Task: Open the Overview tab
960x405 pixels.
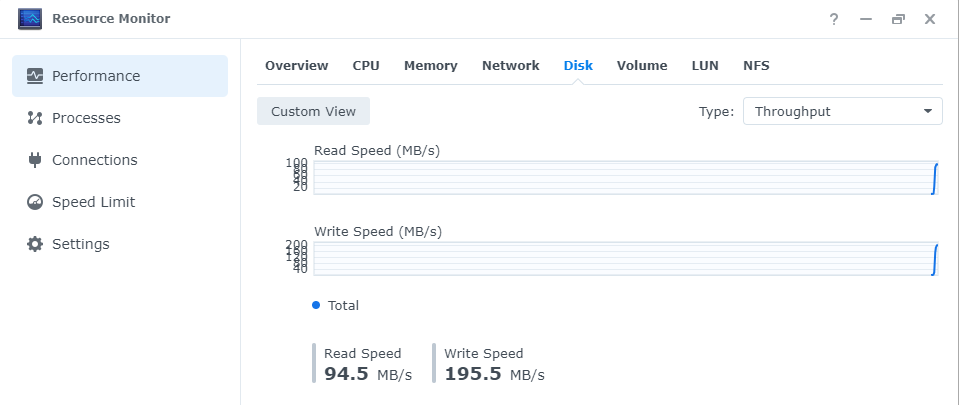Action: click(296, 66)
